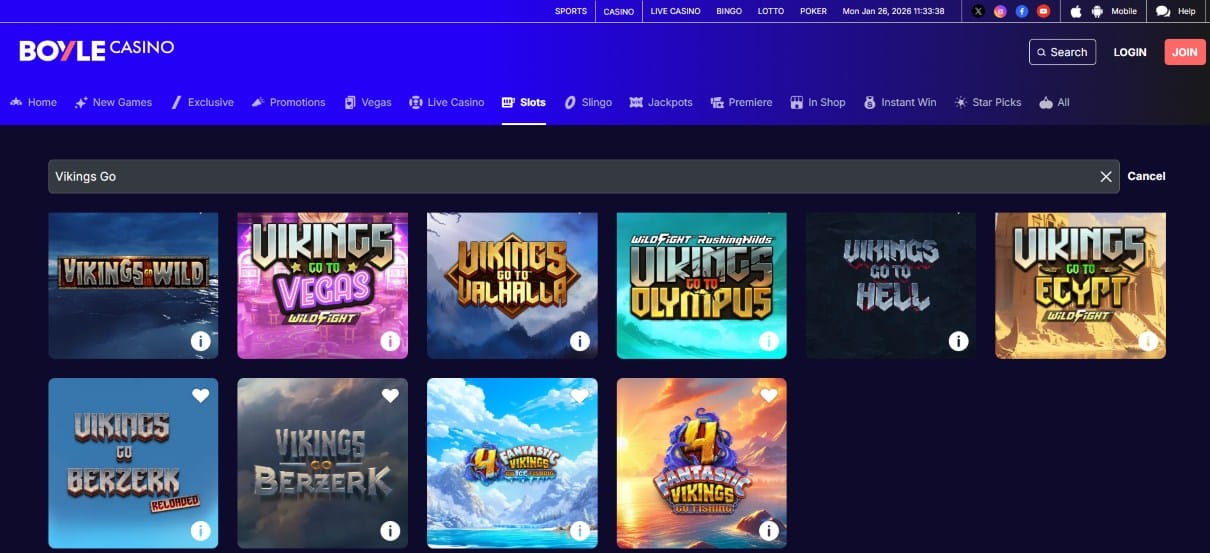Launch Vikings Go Wild game thumbnail
This screenshot has width=1210, height=553.
tap(133, 285)
